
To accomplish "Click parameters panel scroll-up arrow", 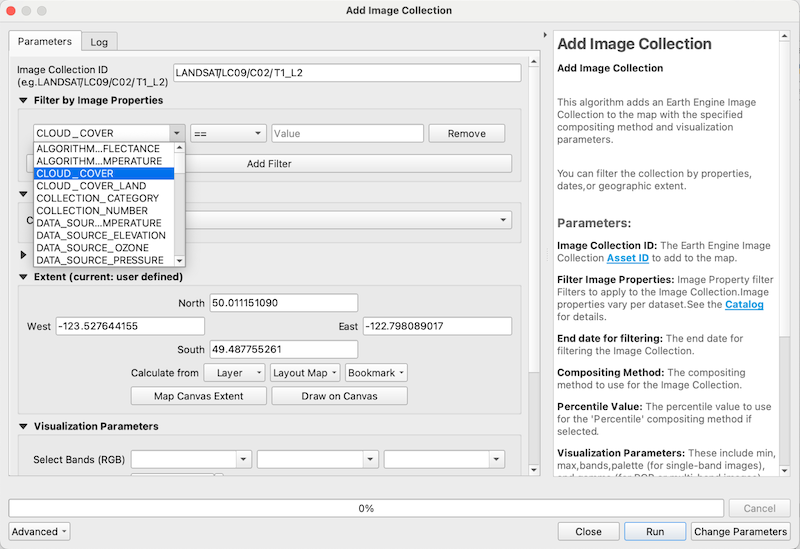I will click(x=534, y=62).
